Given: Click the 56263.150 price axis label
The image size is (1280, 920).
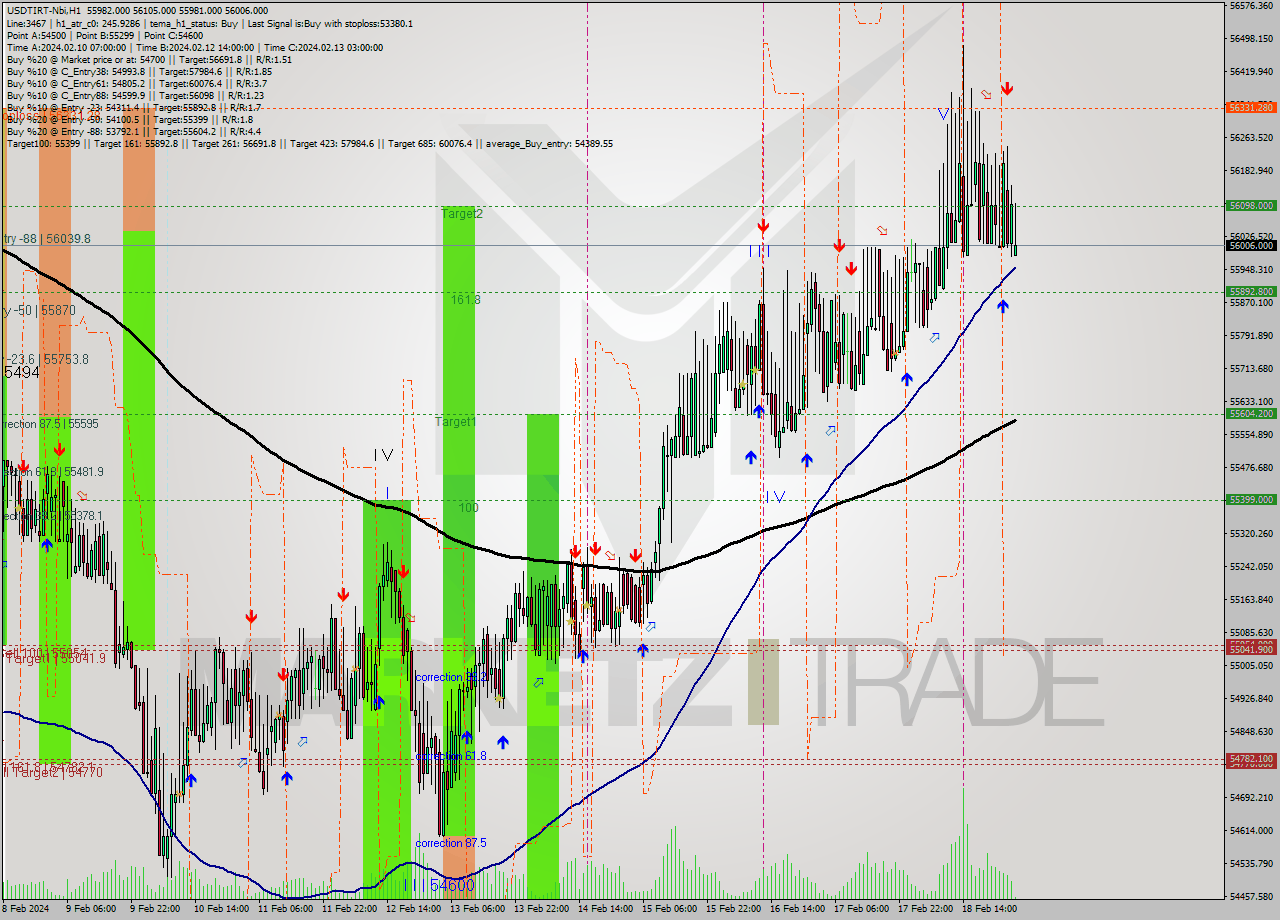Looking at the screenshot, I should click(1251, 138).
